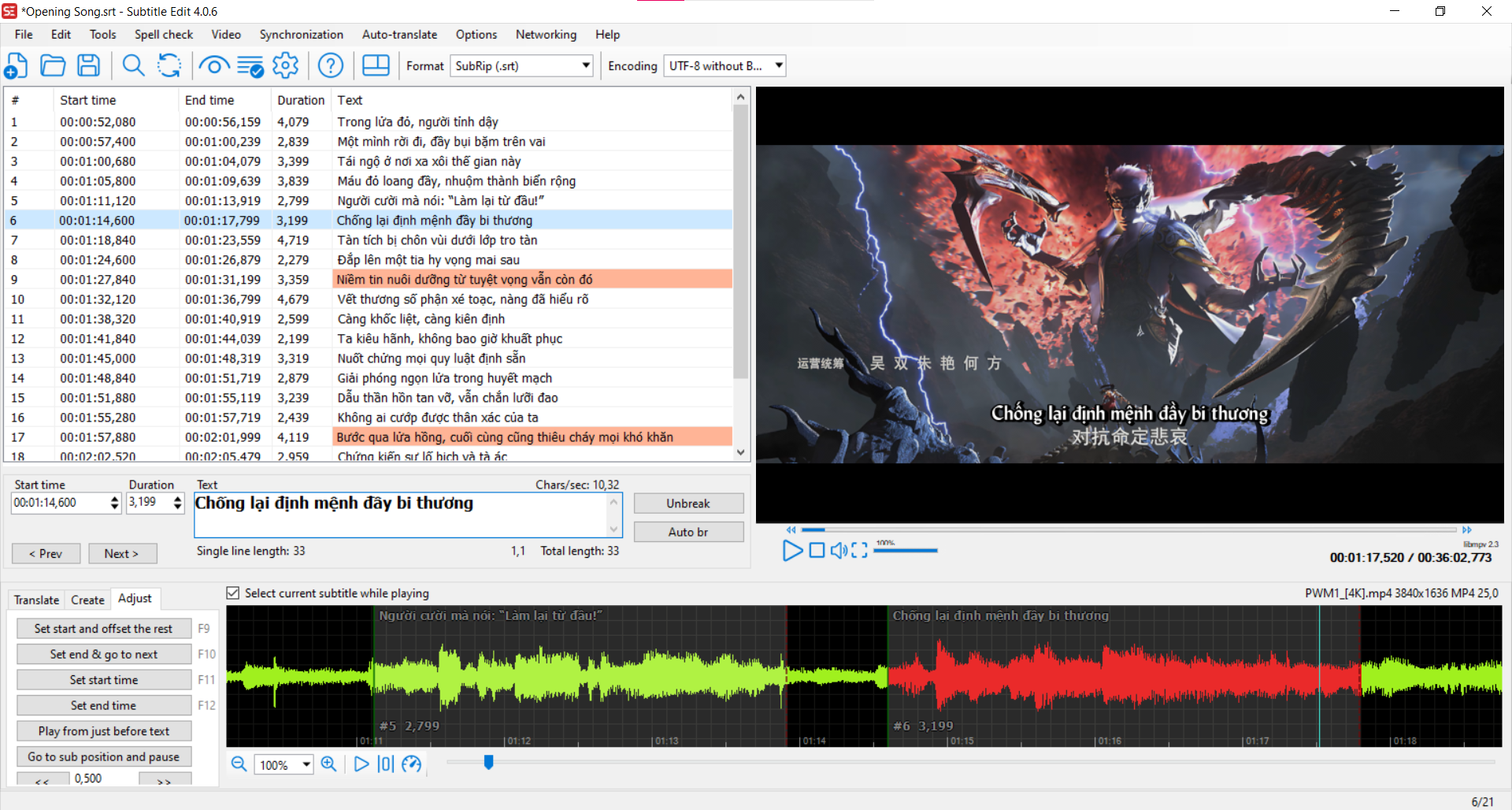Adjust the video volume slider
1512x810 pixels.
click(x=906, y=550)
